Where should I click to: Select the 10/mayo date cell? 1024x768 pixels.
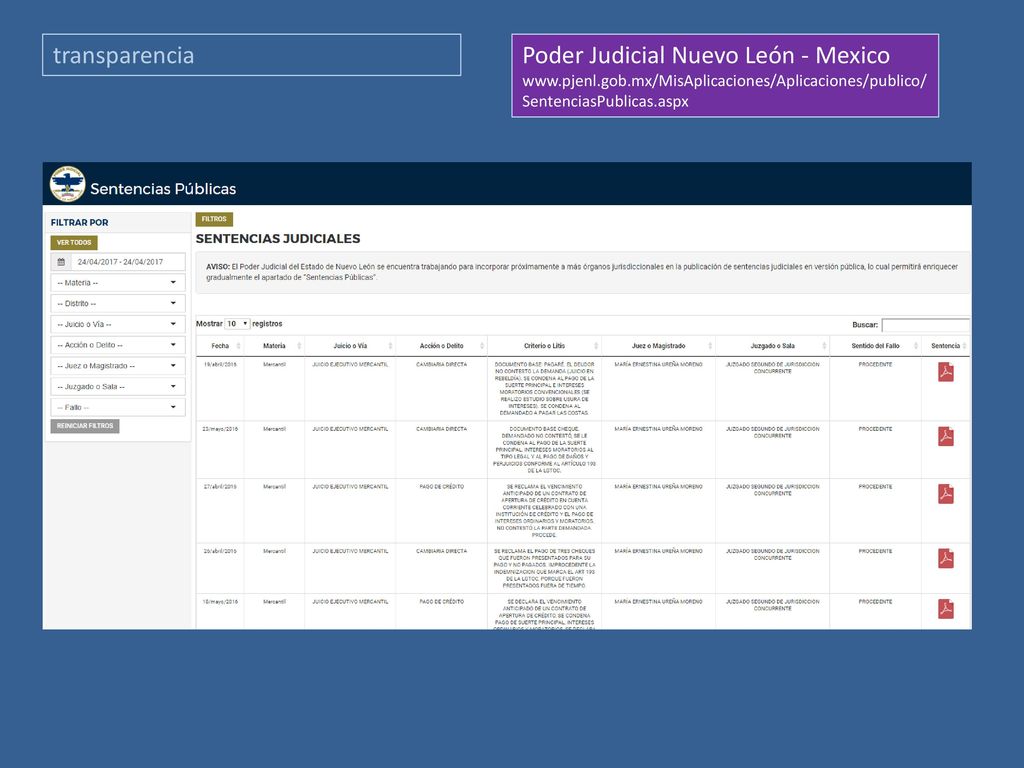[220, 601]
